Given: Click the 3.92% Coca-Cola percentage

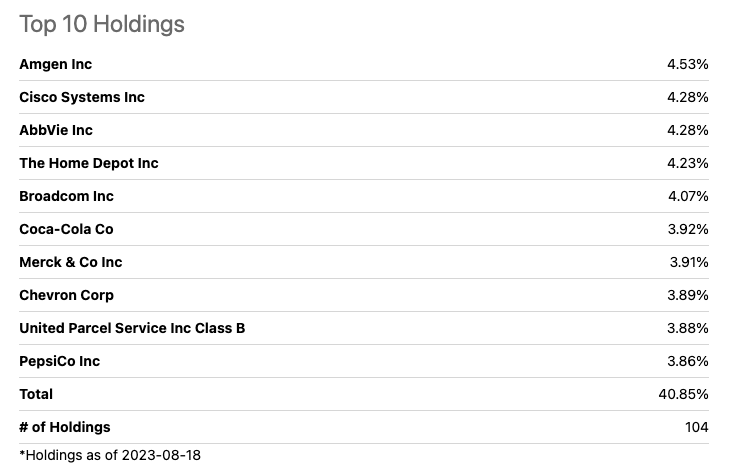Looking at the screenshot, I should tap(688, 229).
